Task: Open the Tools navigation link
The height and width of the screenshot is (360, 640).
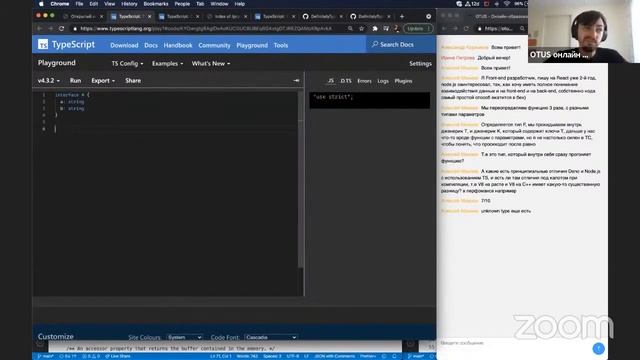Action: click(281, 45)
